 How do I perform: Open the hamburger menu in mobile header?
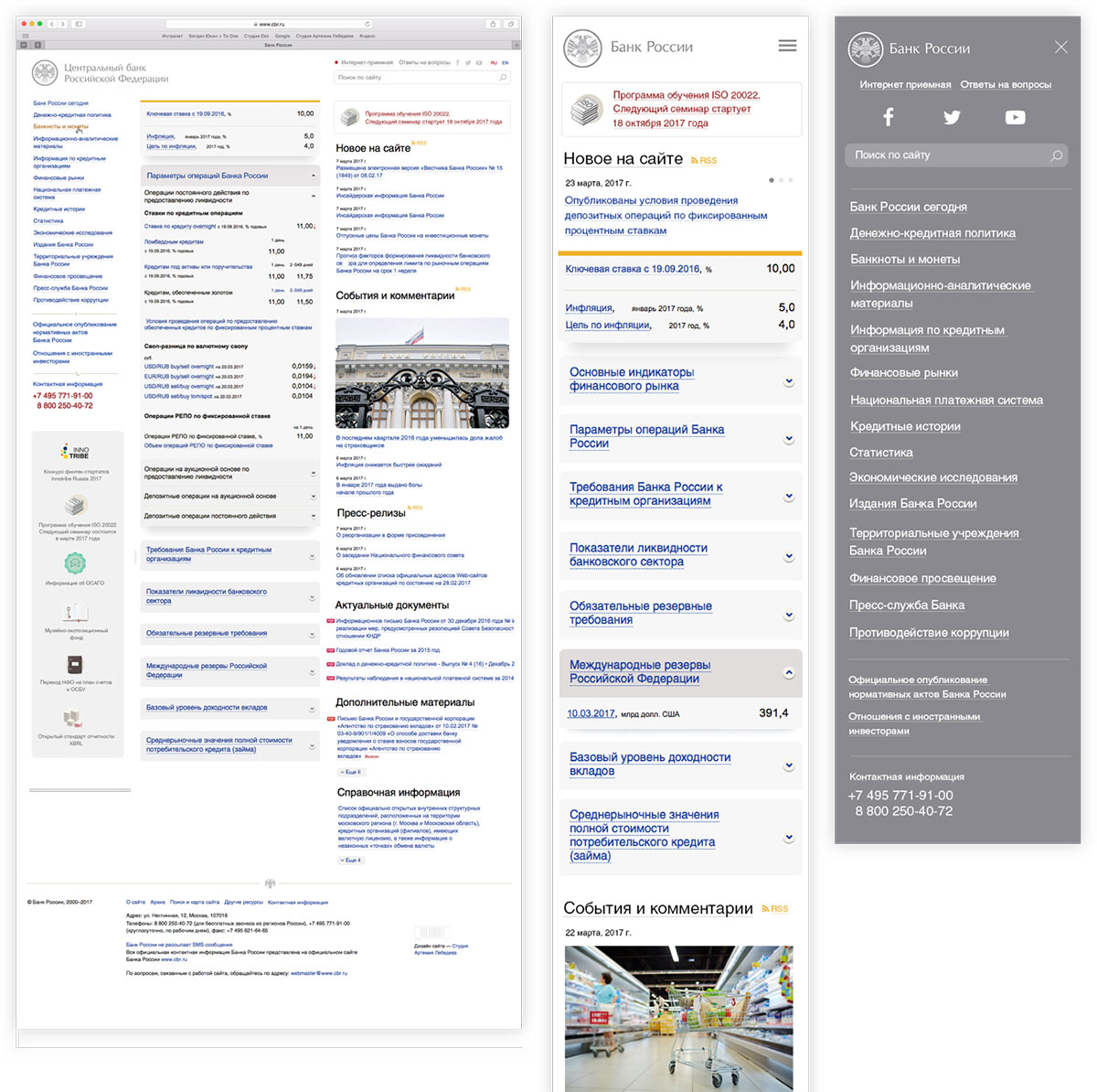787,46
